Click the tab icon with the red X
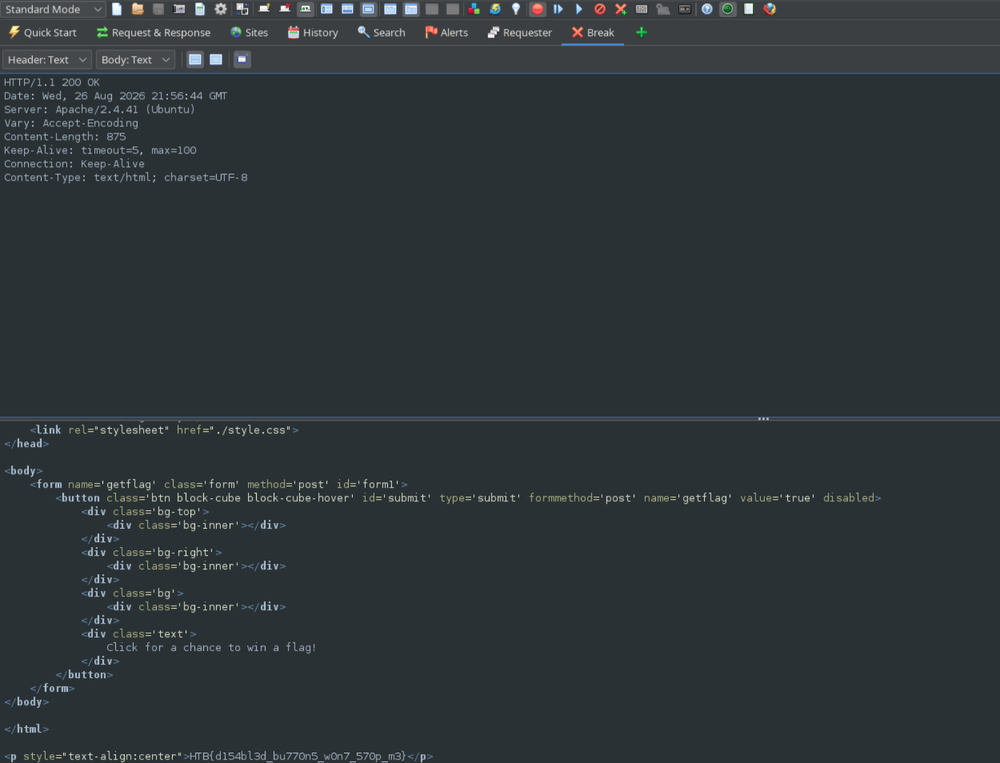 284,9
